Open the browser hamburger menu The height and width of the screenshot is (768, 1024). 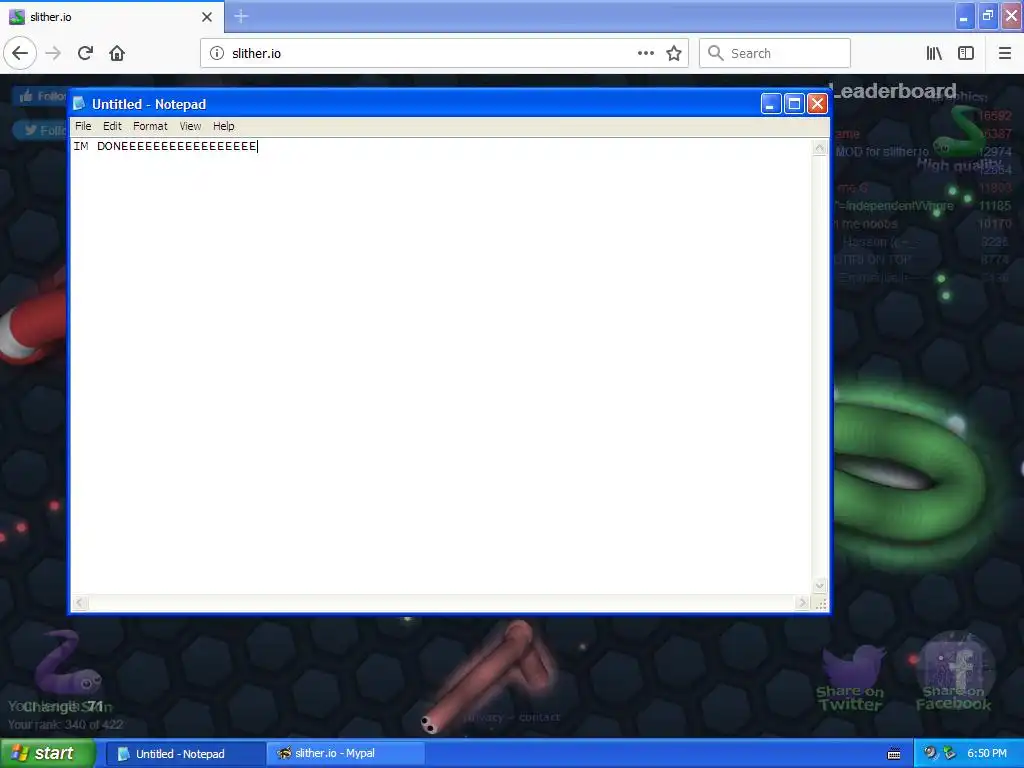pyautogui.click(x=1005, y=53)
